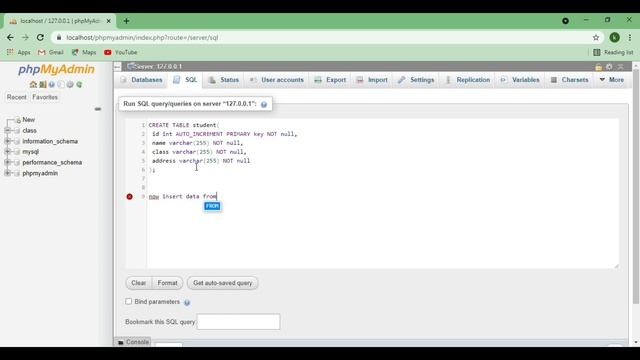Reload navigation panel with green refresh icon
Screen dimensions: 640x360
pos(79,84)
